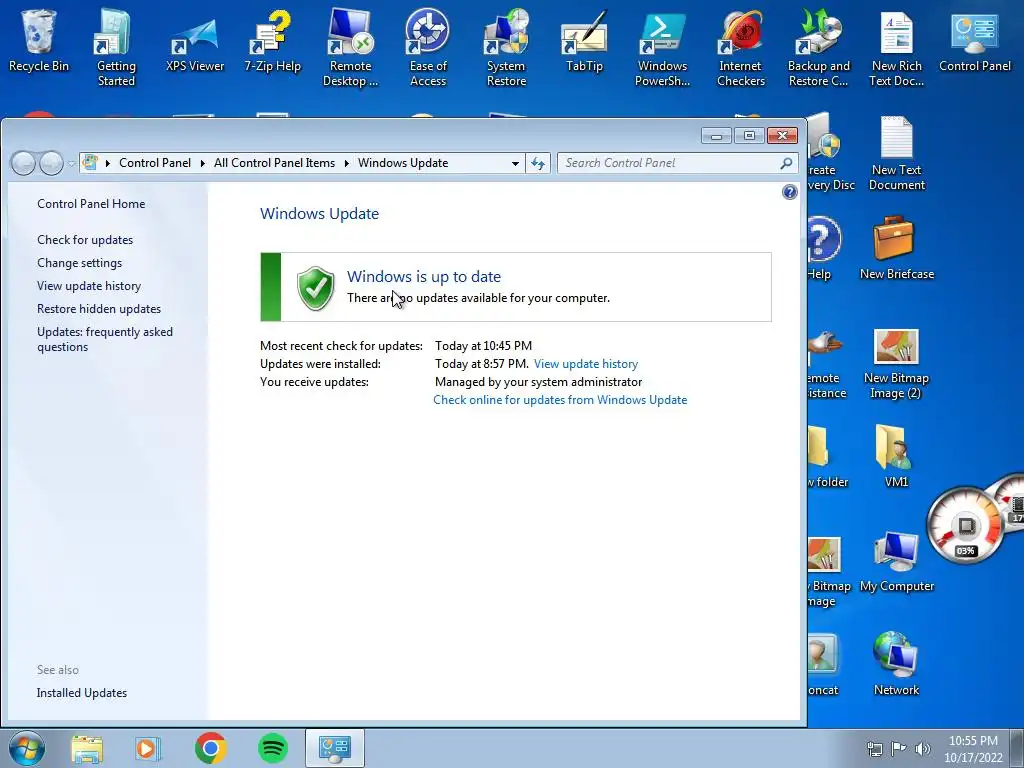Open Windows Explorer from the taskbar
Viewport: 1024px width, 768px height.
[87, 748]
